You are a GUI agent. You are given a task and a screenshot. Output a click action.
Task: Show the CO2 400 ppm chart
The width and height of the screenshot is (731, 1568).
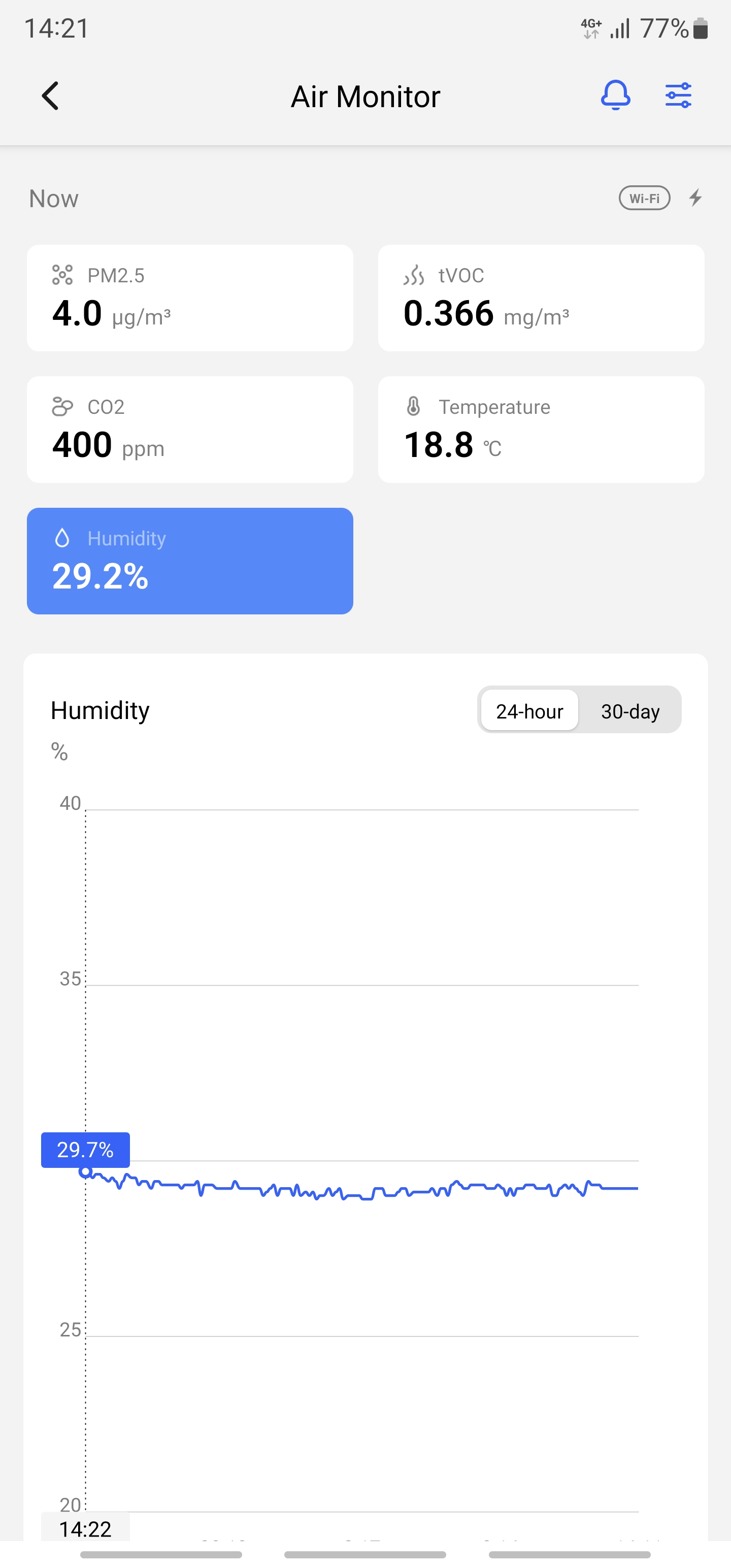click(190, 430)
